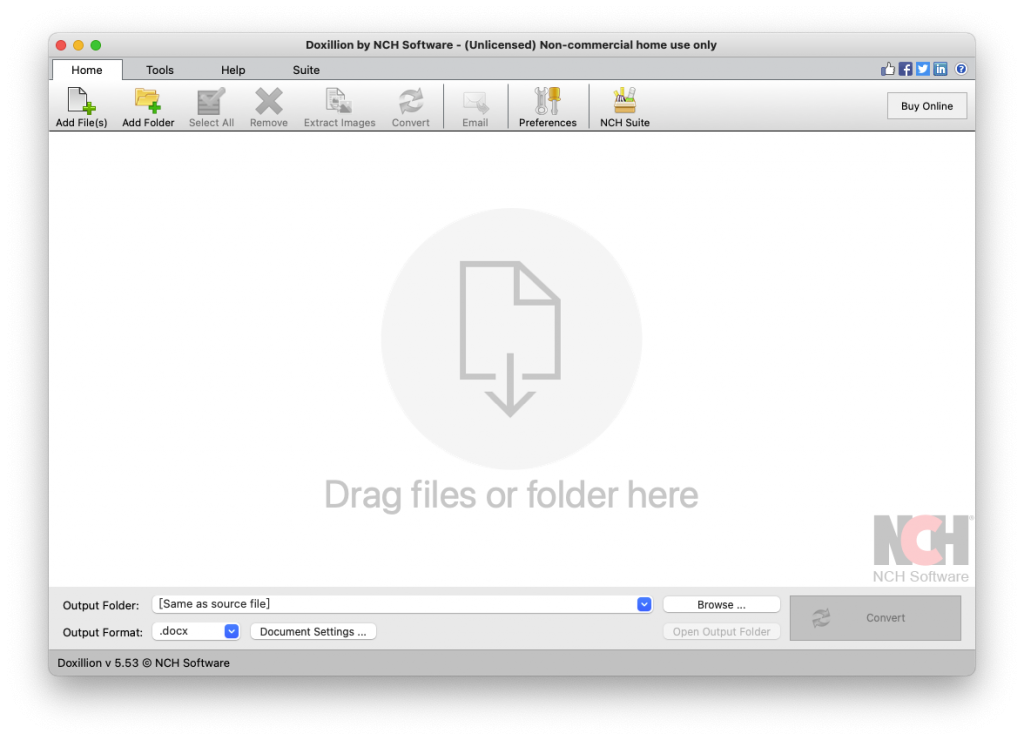Image resolution: width=1024 pixels, height=740 pixels.
Task: Open Preferences from the toolbar
Action: (547, 107)
